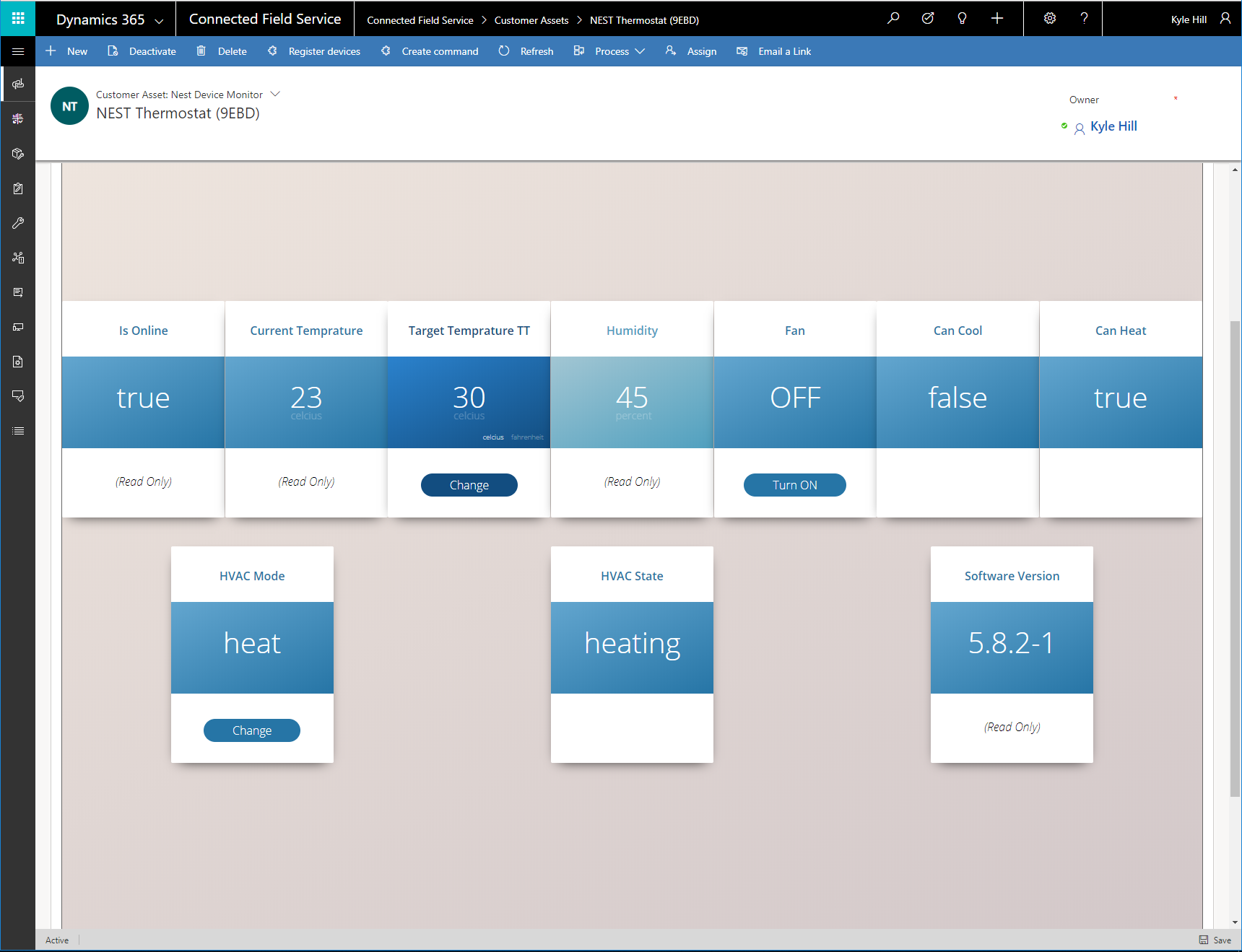1242x952 pixels.
Task: Click the sidebar notes list icon
Action: pos(18,292)
